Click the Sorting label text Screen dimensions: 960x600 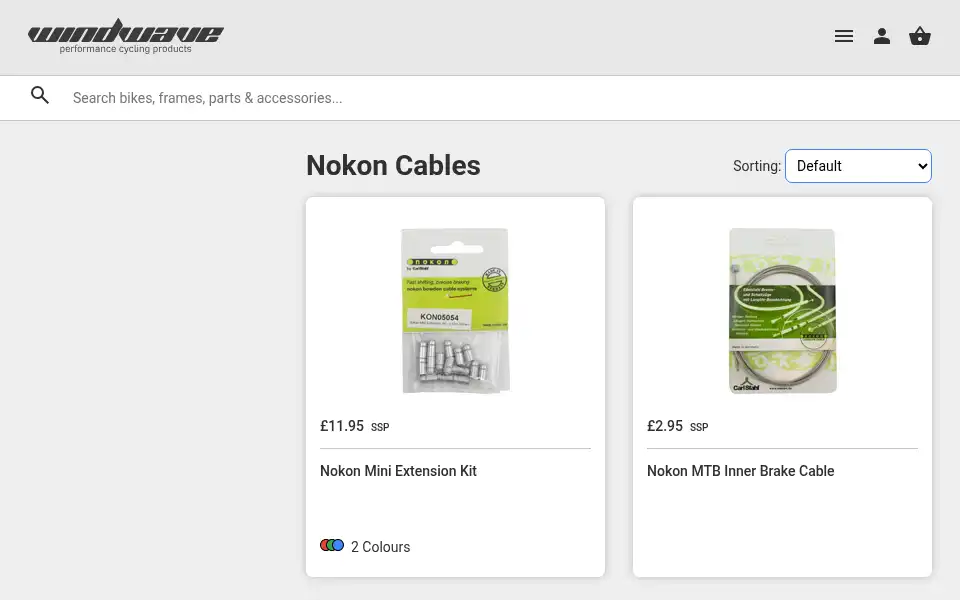click(x=757, y=166)
